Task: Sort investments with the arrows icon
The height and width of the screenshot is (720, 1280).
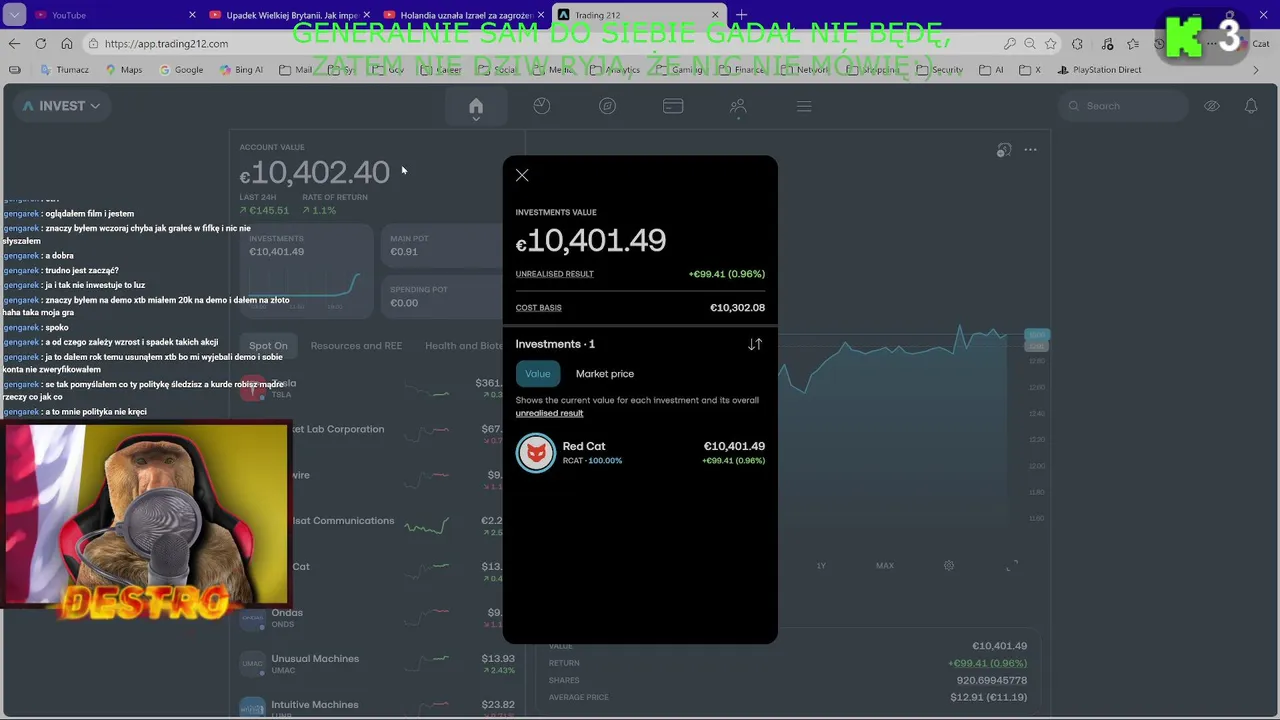Action: (755, 344)
